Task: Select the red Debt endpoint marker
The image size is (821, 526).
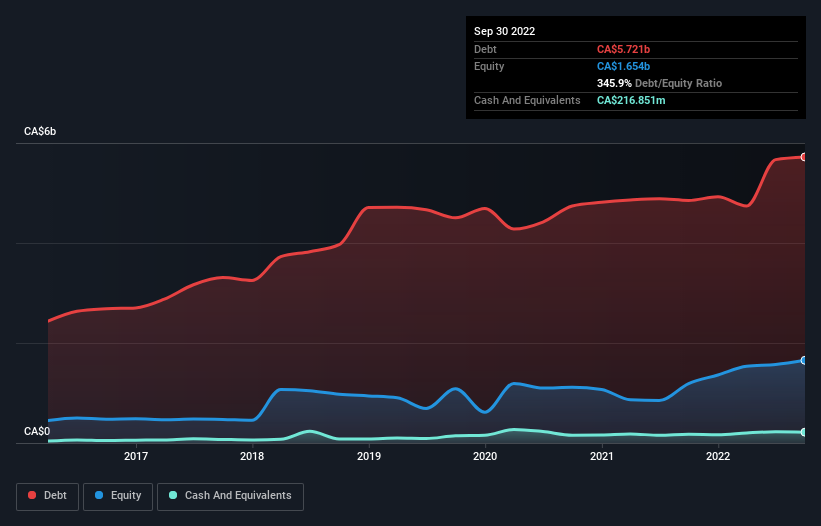Action: 804,157
